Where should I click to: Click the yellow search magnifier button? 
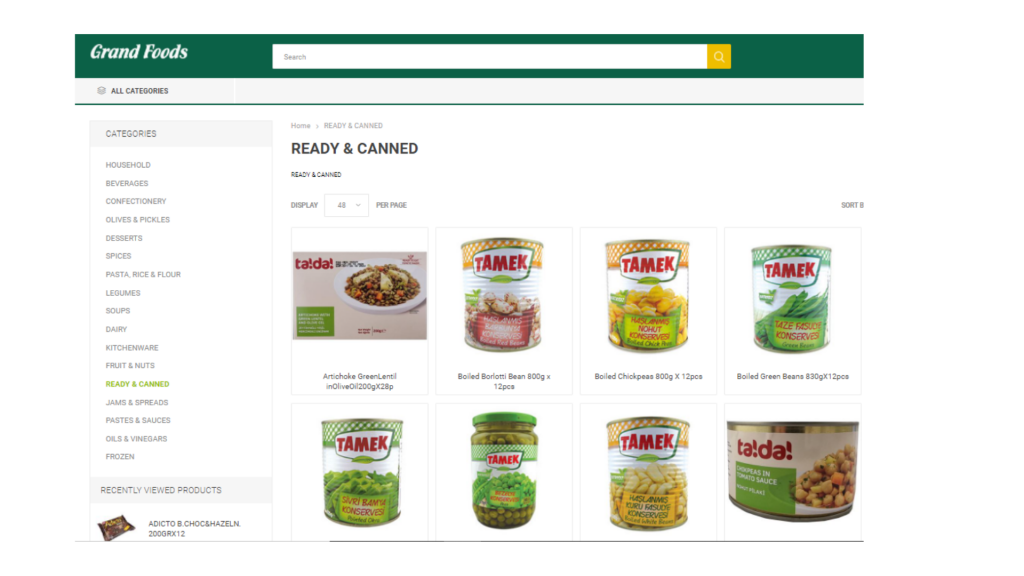pos(718,57)
